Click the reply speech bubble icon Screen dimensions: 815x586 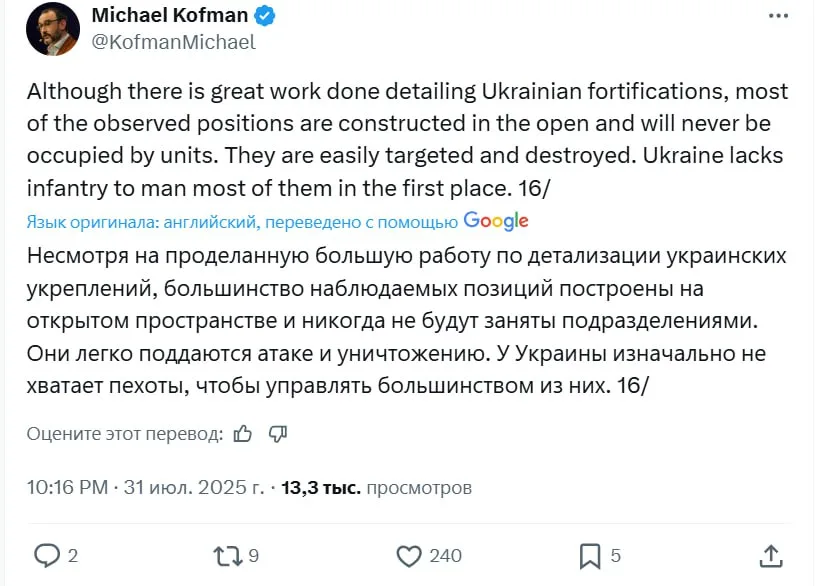tap(47, 555)
